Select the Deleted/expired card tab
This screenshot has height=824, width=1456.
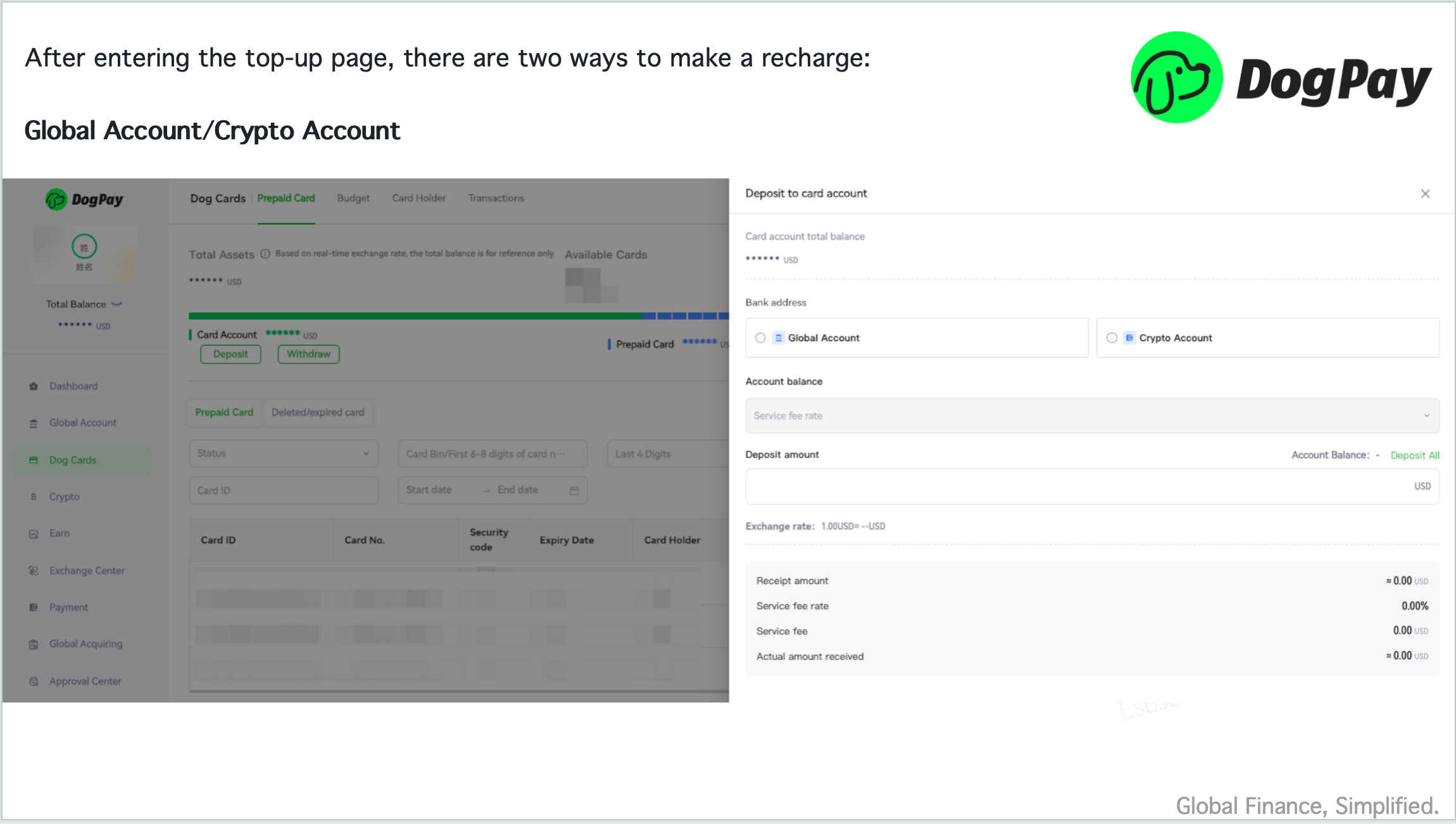(318, 413)
